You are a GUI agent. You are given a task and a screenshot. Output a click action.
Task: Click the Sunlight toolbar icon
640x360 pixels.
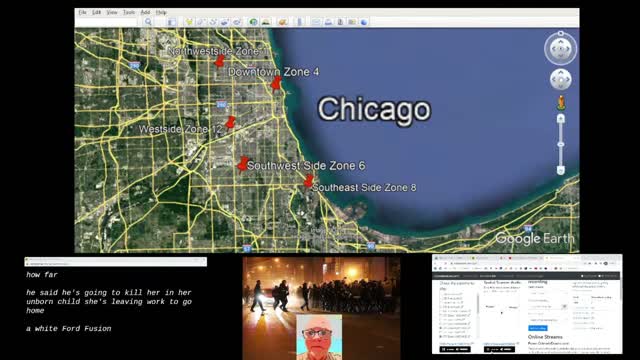click(266, 22)
